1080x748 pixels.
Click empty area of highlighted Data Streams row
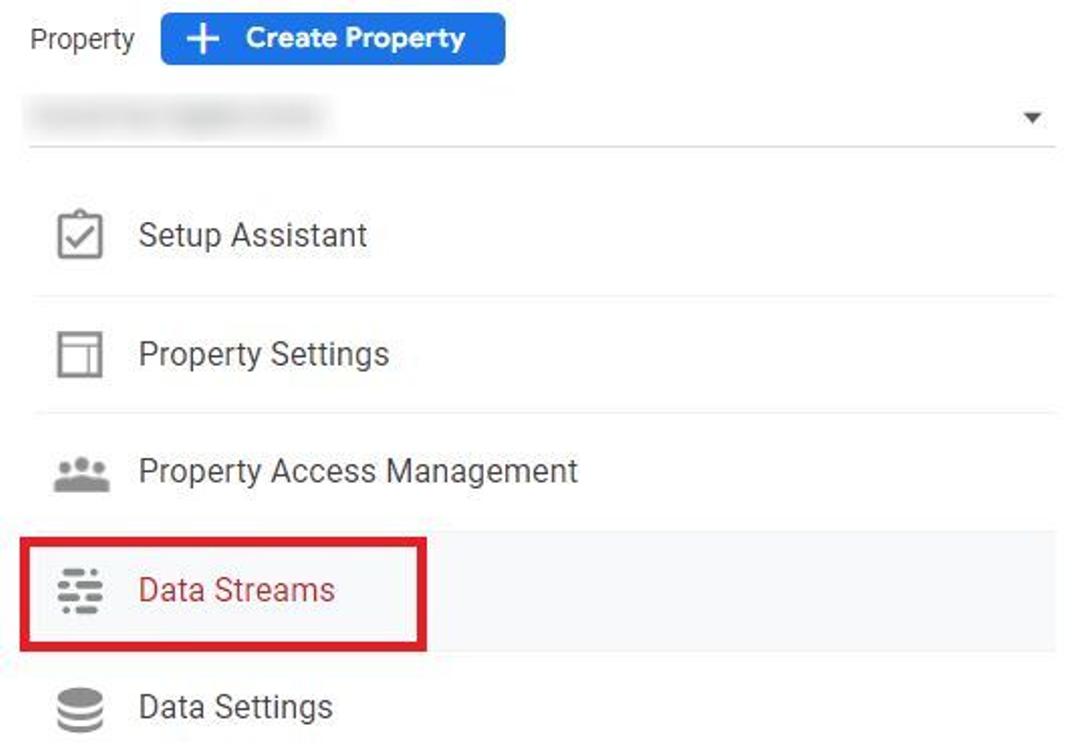[740, 590]
